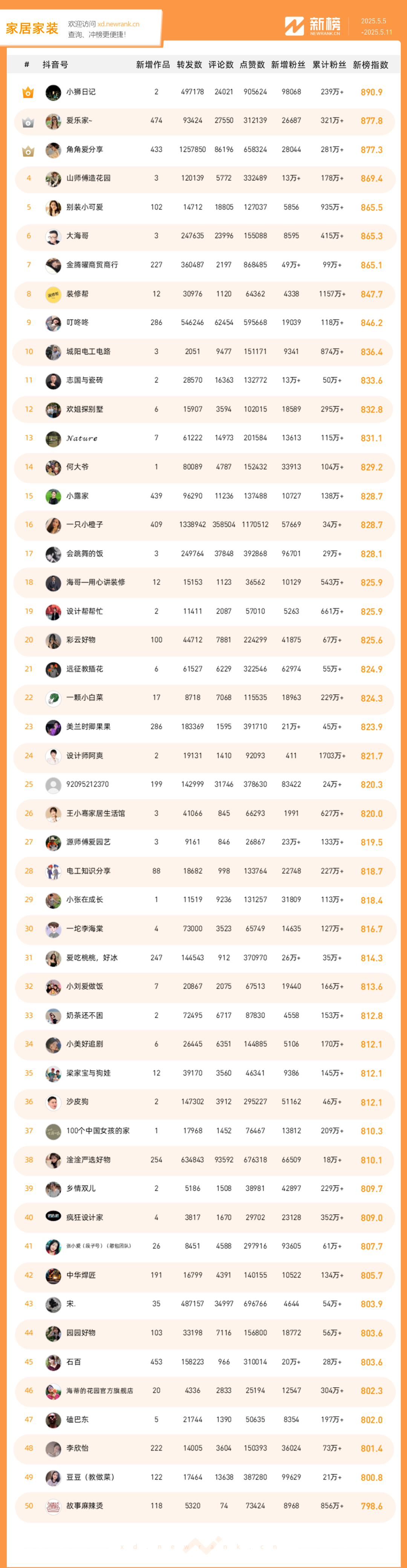Sort by the 新榜指数 column header
Viewport: 407px width, 1568px height.
click(370, 65)
